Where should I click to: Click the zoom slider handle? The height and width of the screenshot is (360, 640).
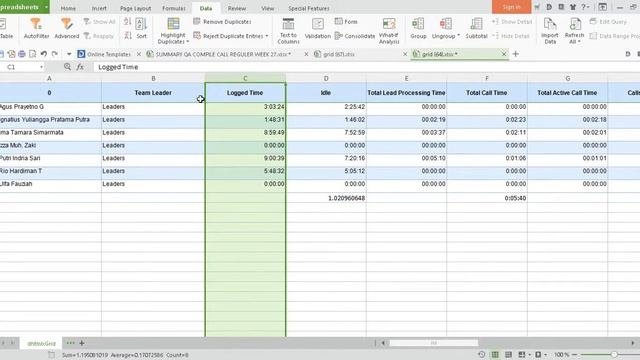click(614, 355)
